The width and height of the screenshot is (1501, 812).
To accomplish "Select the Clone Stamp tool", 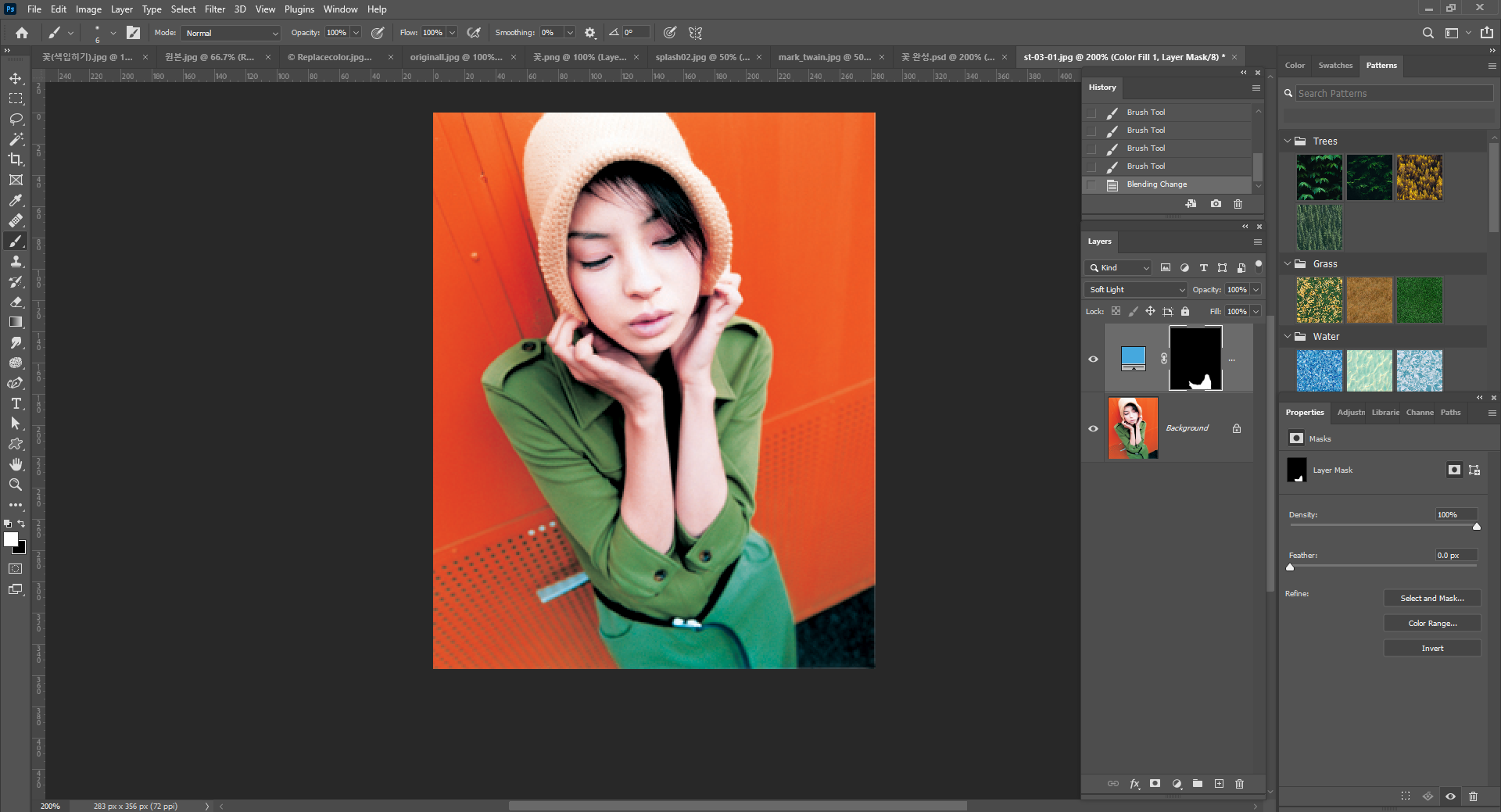I will point(16,262).
